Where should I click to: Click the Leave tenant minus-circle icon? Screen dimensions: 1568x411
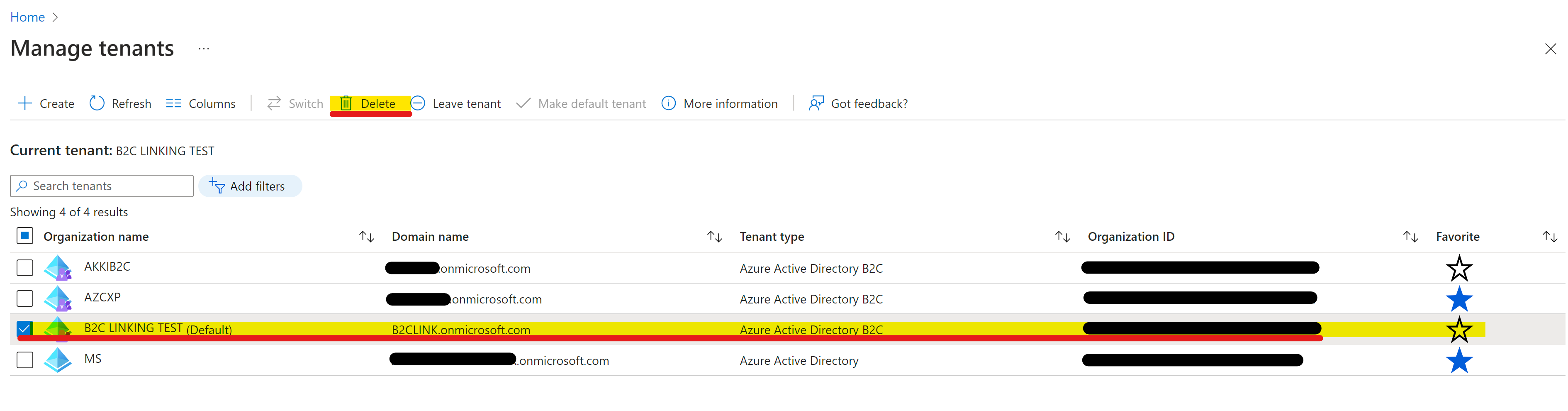click(x=418, y=103)
